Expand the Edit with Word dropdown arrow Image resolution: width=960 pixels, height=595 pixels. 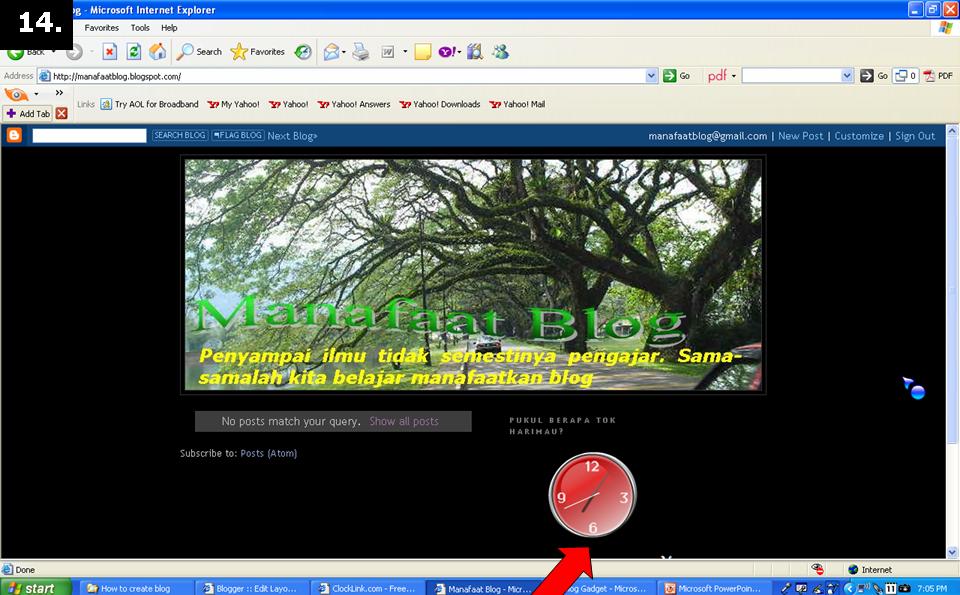click(x=405, y=52)
